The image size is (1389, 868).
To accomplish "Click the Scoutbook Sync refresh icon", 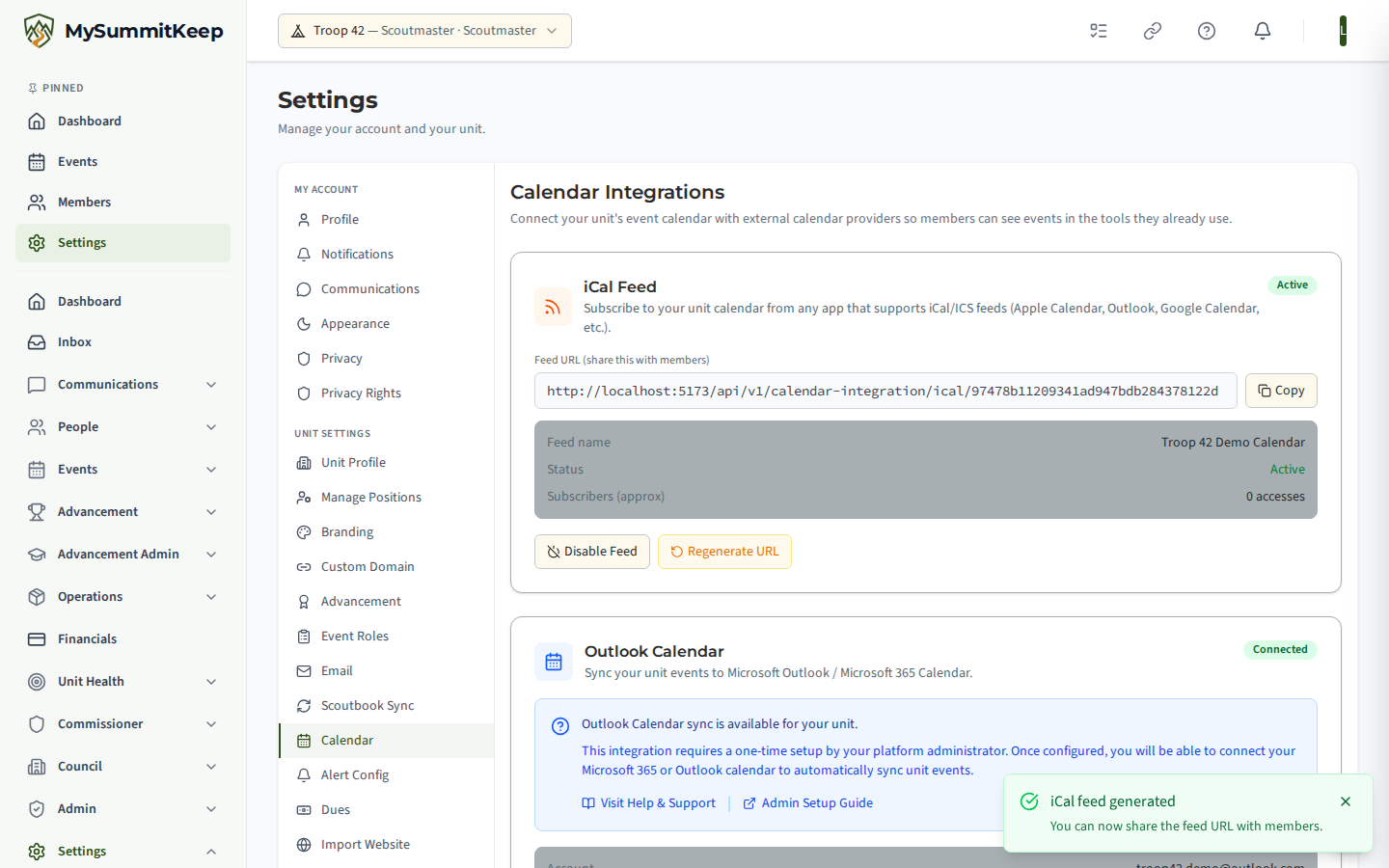I will coord(304,706).
